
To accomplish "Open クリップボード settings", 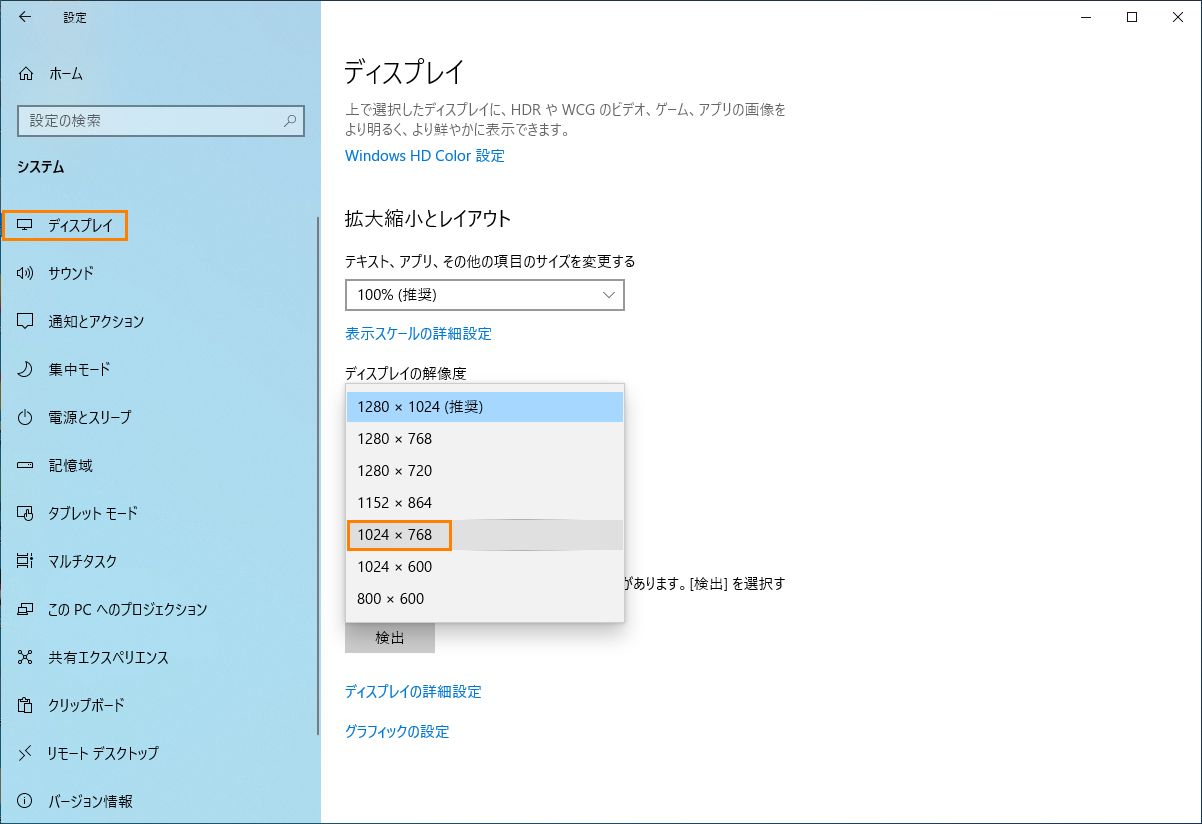I will [27, 705].
